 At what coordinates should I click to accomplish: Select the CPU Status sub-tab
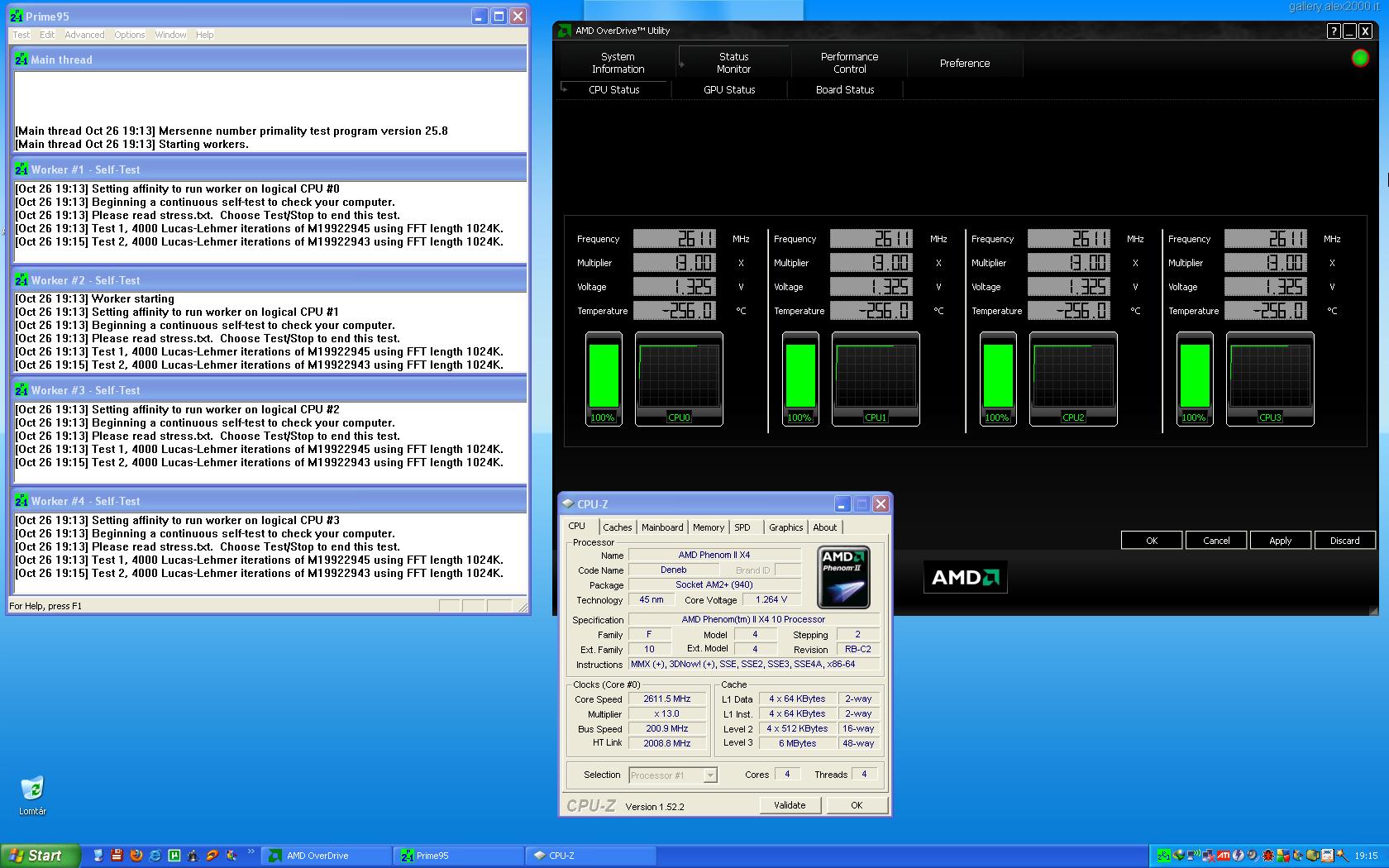[x=613, y=89]
